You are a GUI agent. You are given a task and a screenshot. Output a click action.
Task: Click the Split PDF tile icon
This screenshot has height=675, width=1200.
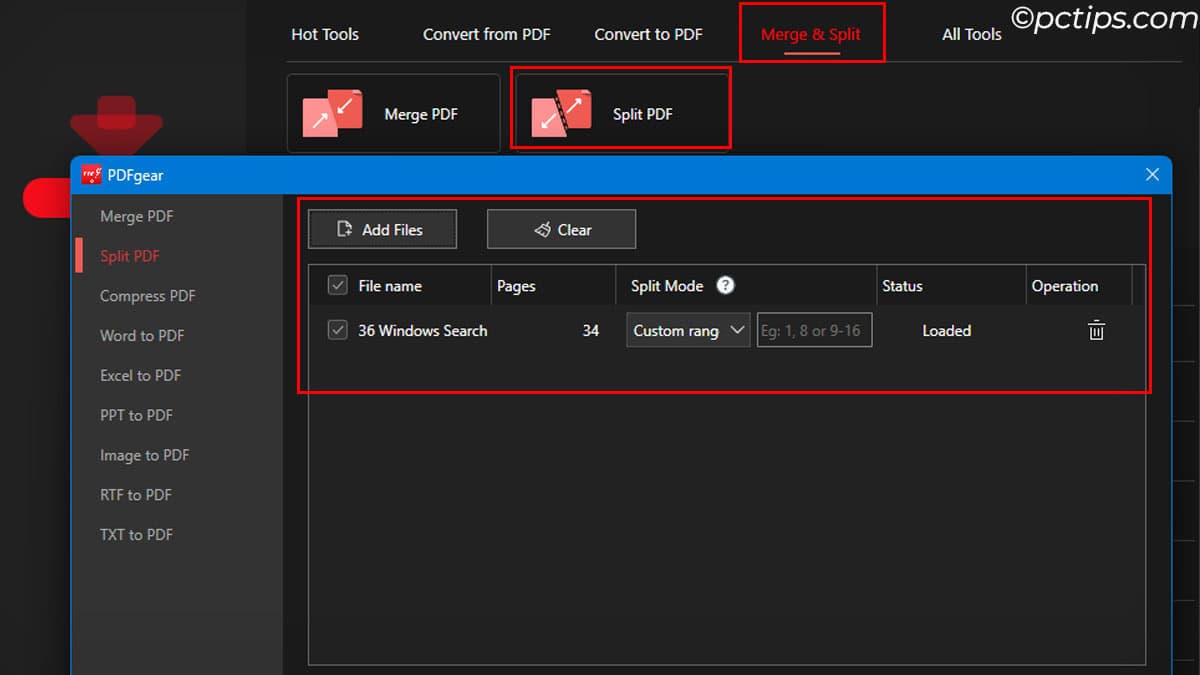pos(562,114)
